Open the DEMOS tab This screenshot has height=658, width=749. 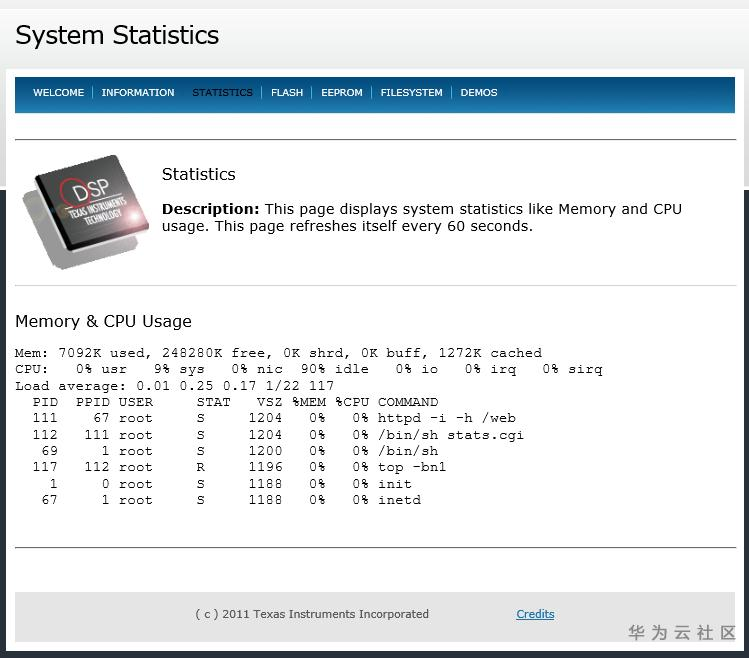(479, 93)
